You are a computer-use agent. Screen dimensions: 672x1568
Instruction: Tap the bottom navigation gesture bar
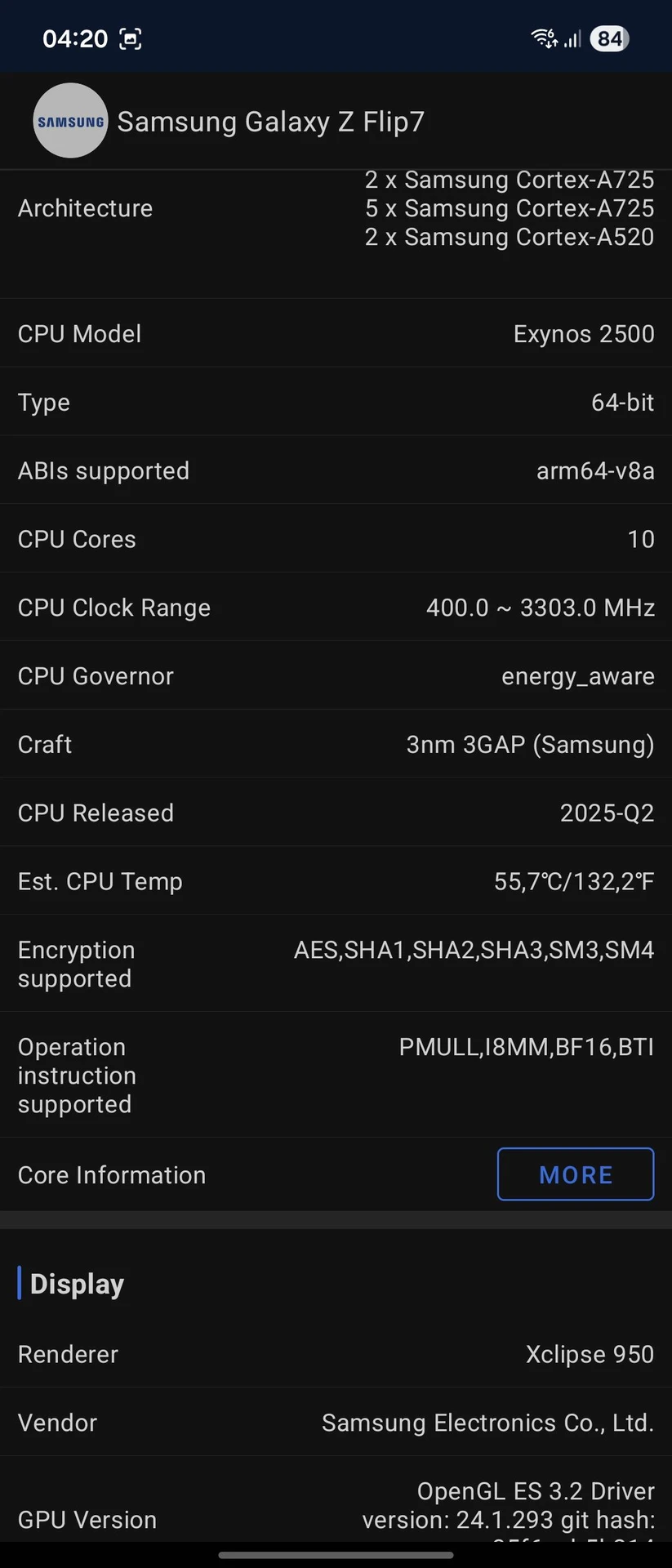tap(336, 1555)
